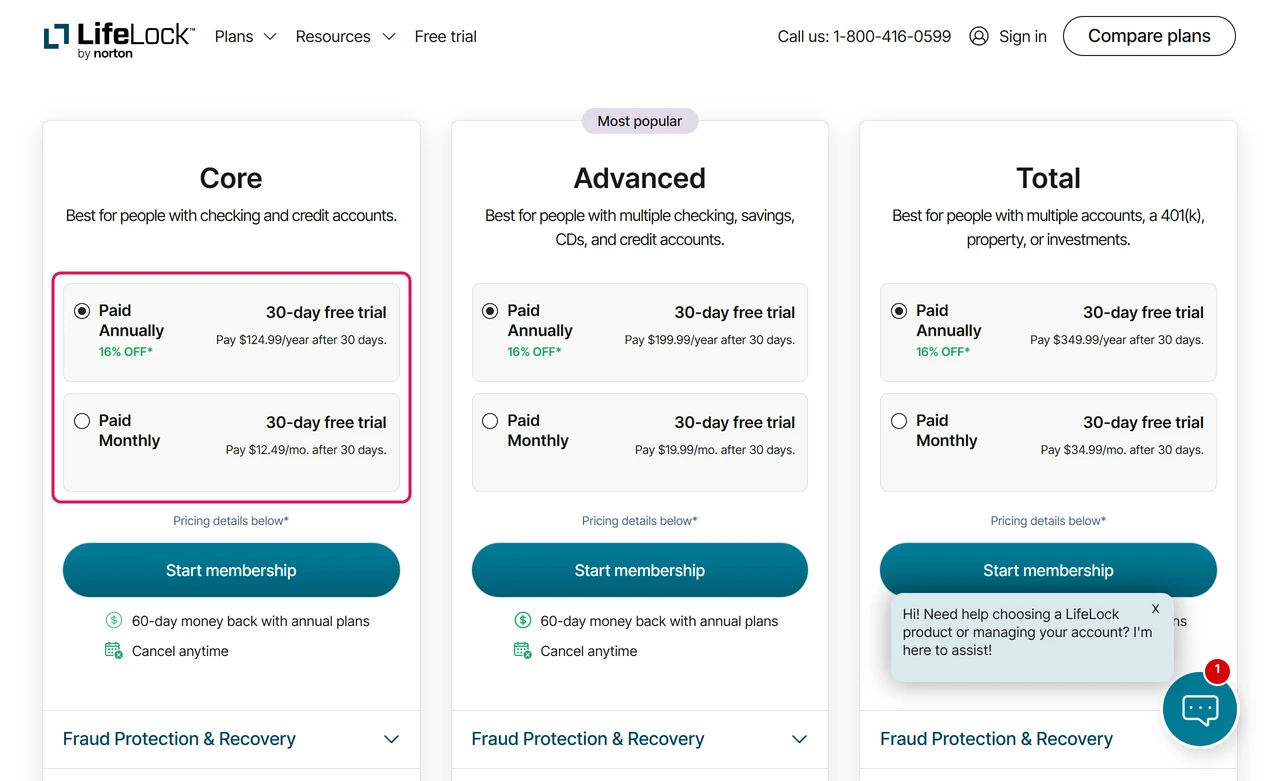Click Pay $19.99/mo. after 30 days text
The height and width of the screenshot is (781, 1280).
[715, 450]
